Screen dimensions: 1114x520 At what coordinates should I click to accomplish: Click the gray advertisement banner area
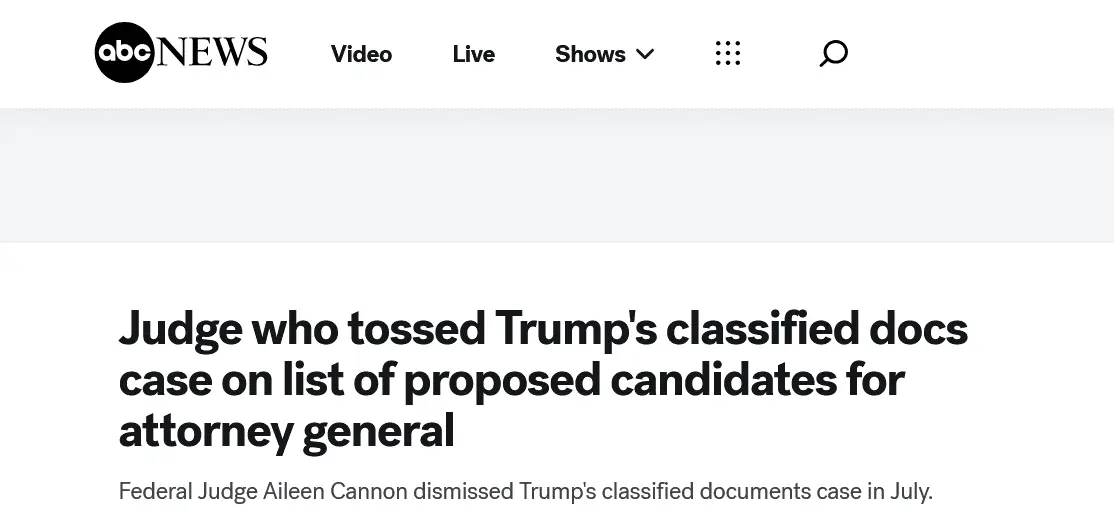(557, 175)
